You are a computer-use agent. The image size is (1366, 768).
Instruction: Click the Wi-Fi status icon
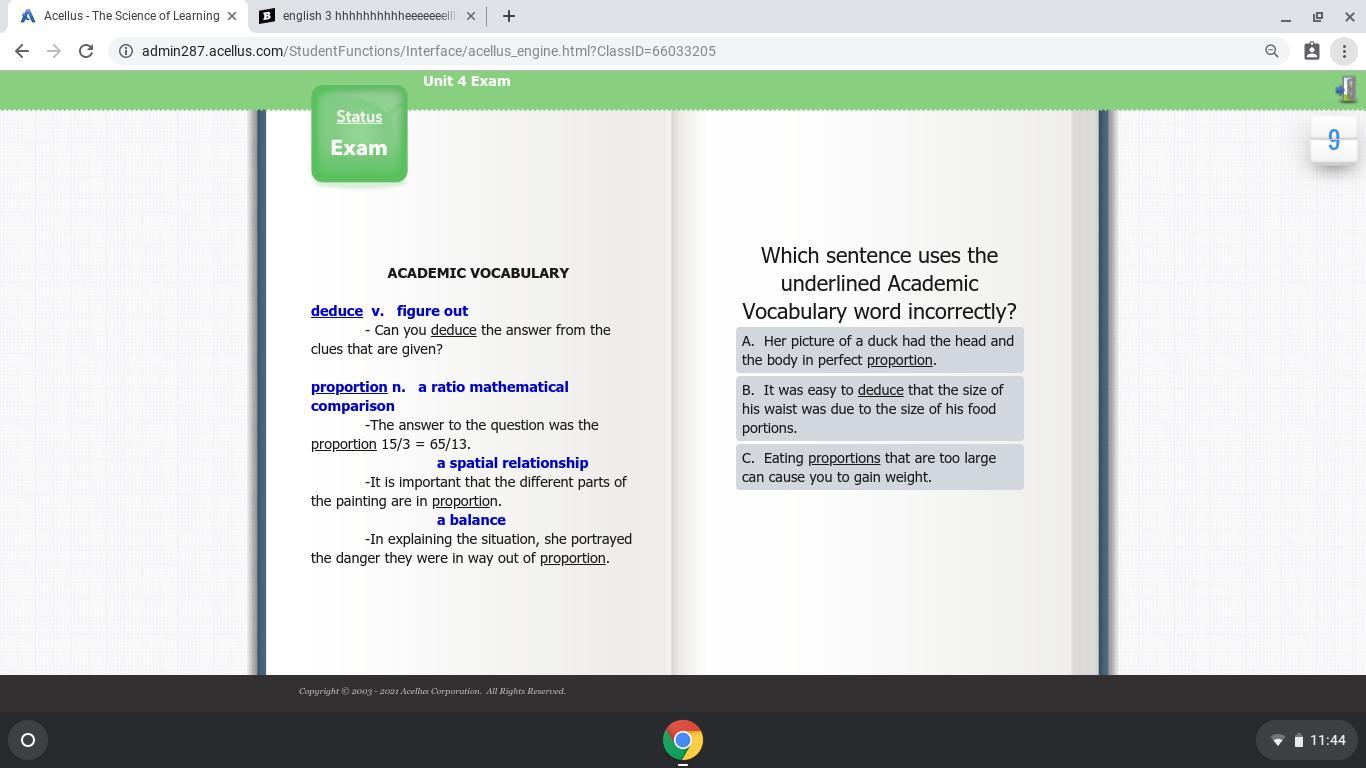tap(1277, 741)
